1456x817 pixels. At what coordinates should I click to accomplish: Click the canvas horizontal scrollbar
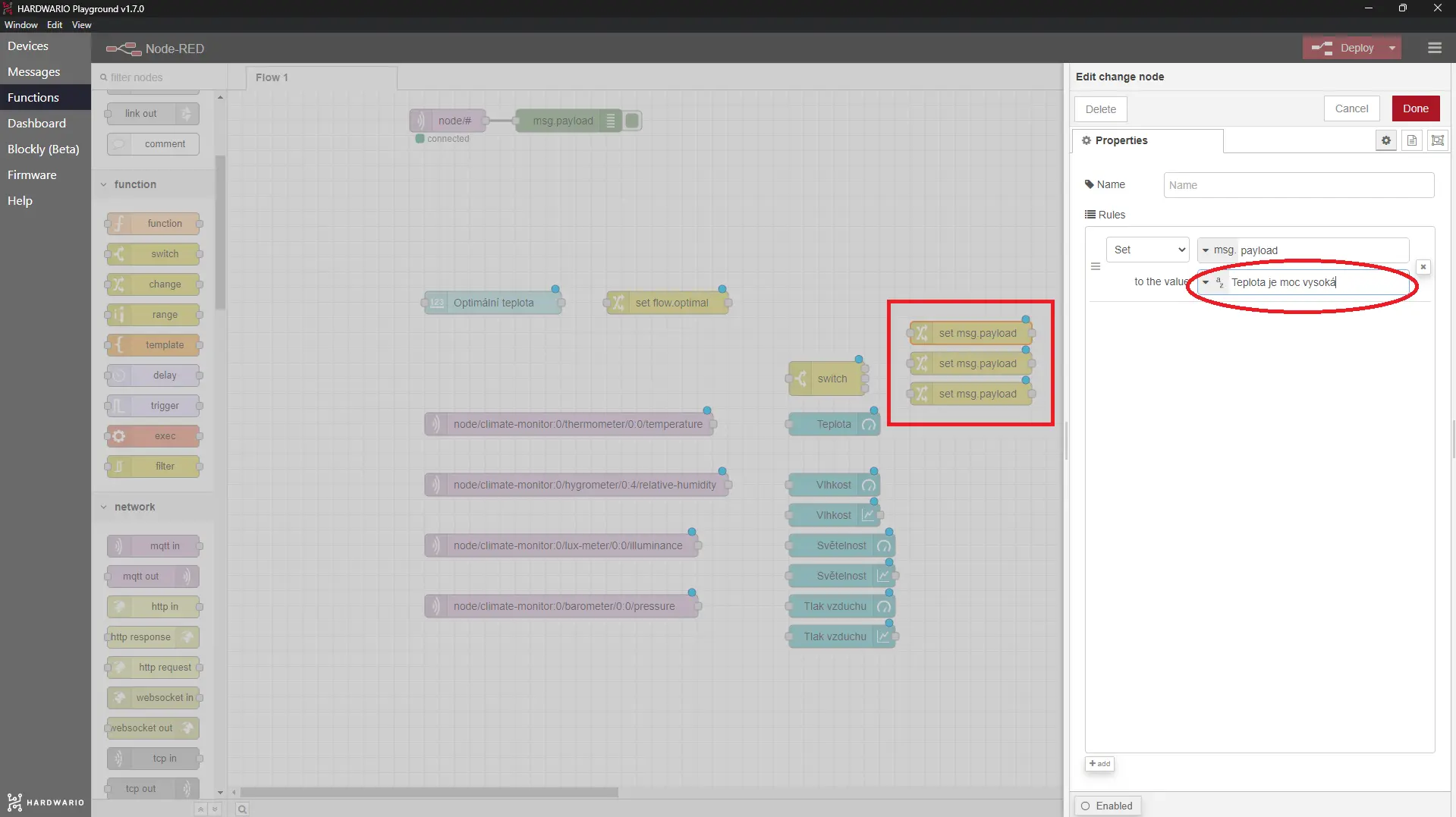coord(429,792)
